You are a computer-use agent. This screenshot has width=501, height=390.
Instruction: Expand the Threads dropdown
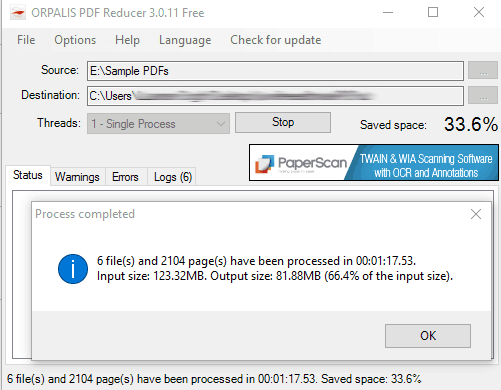click(158, 124)
